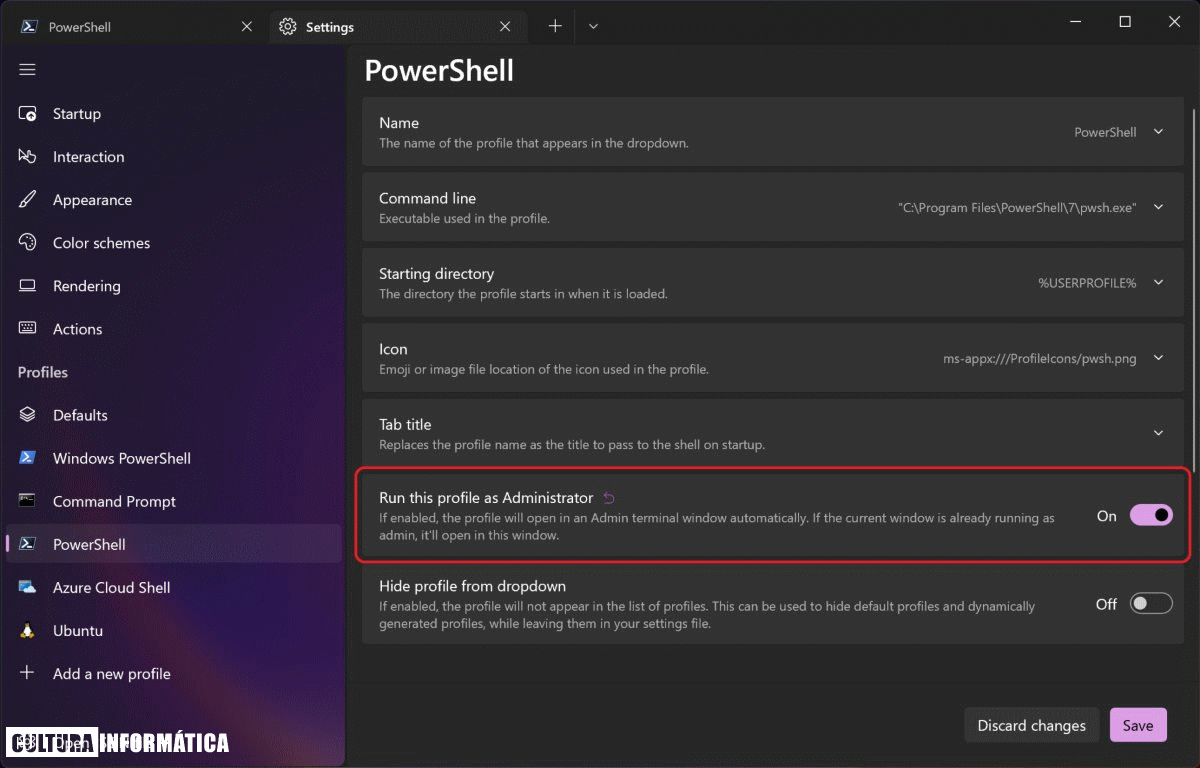Select the Windows PowerShell profile
Image resolution: width=1200 pixels, height=768 pixels.
[x=174, y=458]
